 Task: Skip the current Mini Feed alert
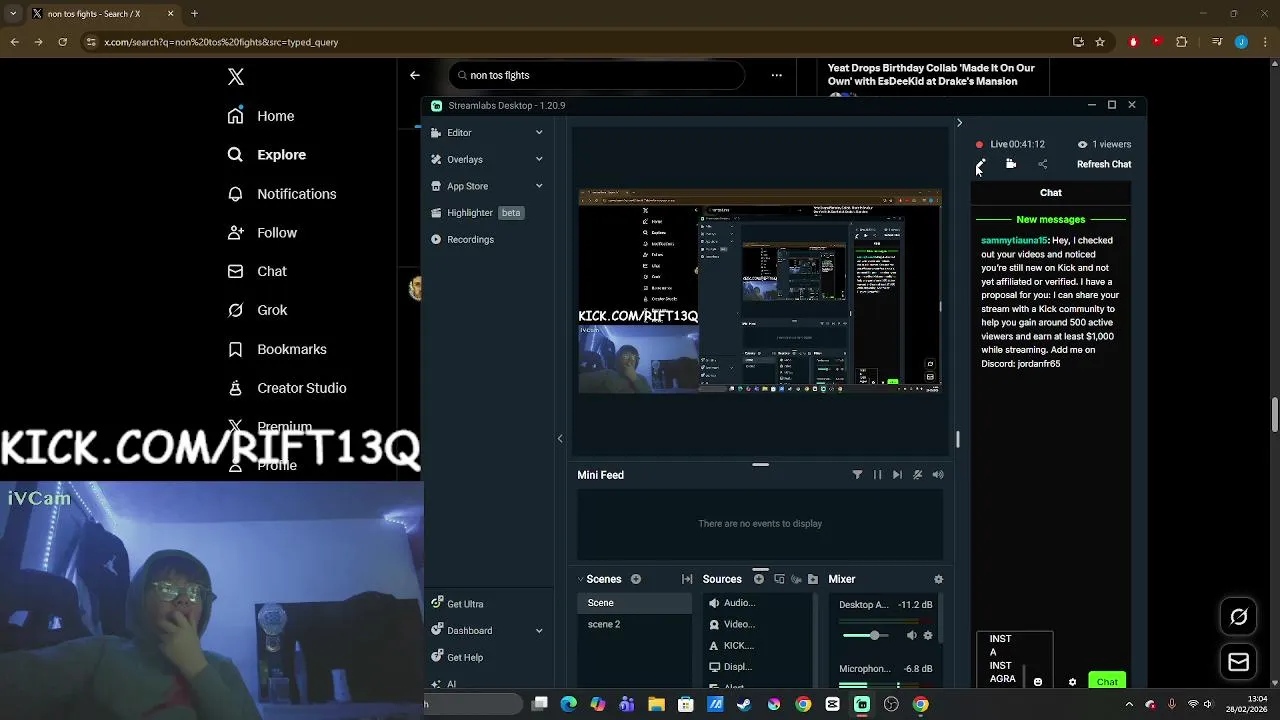tap(897, 475)
